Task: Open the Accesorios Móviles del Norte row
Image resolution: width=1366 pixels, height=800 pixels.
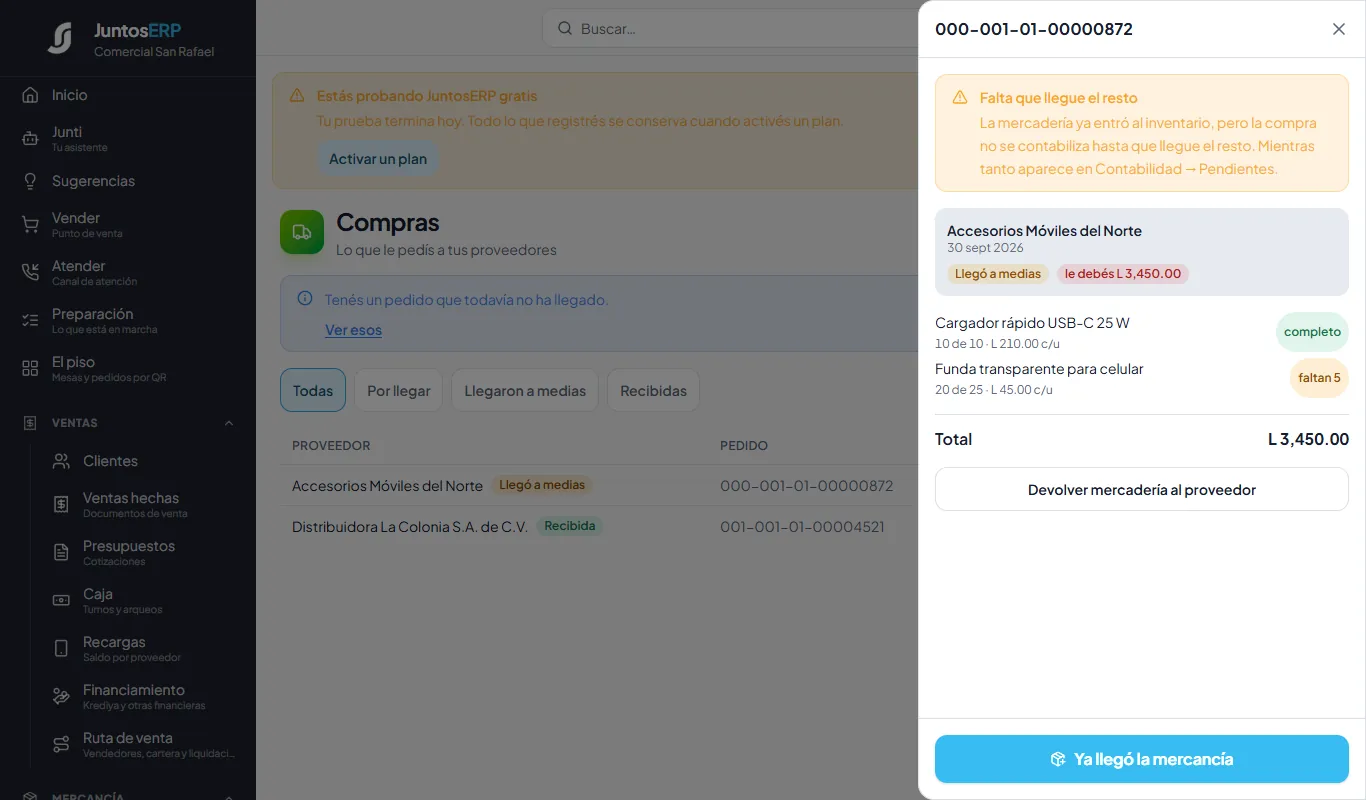Action: tap(599, 485)
